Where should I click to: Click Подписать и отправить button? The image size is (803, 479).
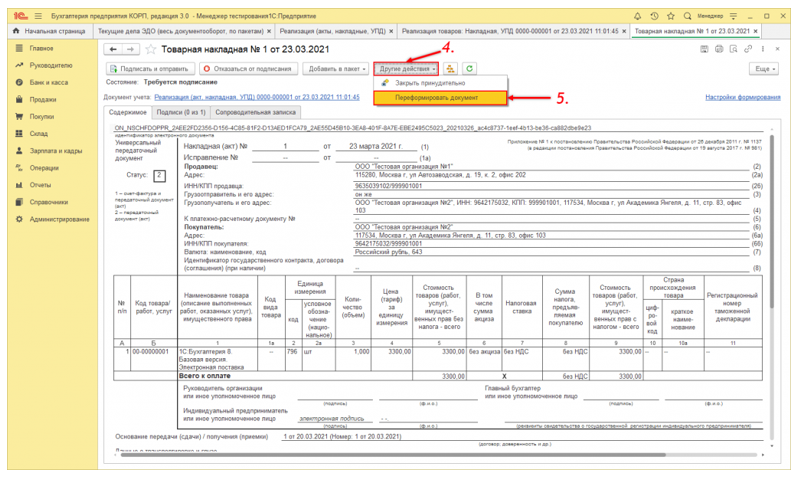click(150, 69)
